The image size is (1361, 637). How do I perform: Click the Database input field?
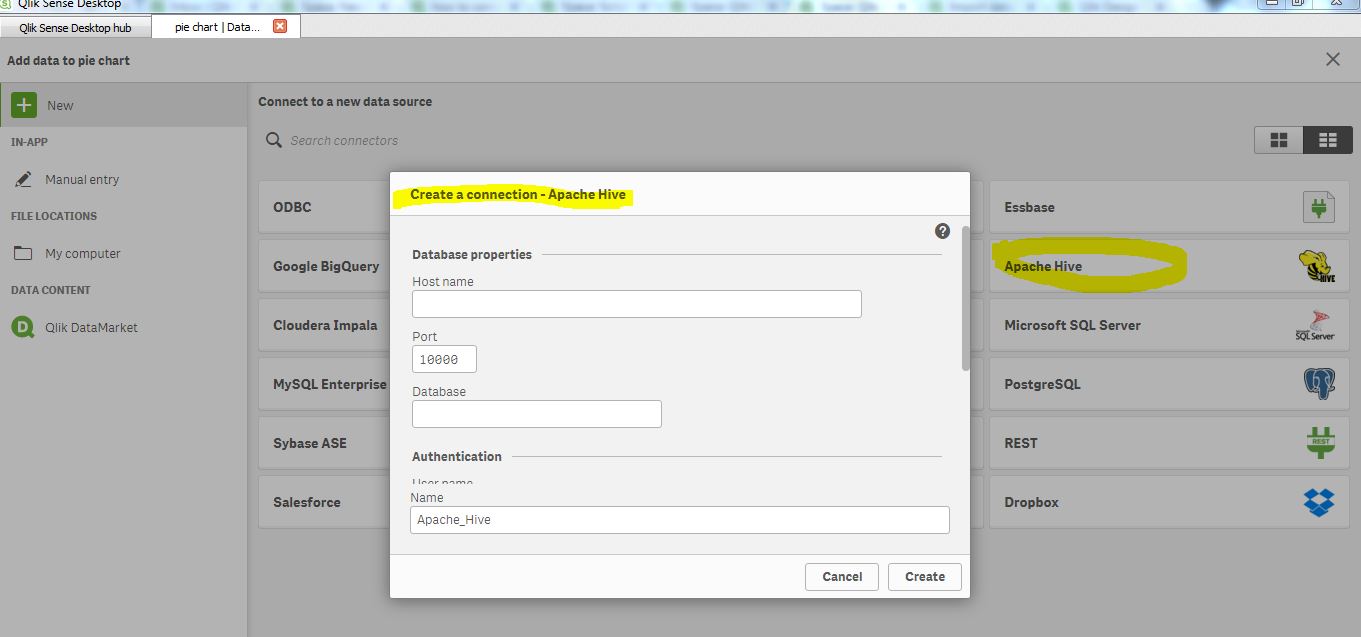pos(536,414)
